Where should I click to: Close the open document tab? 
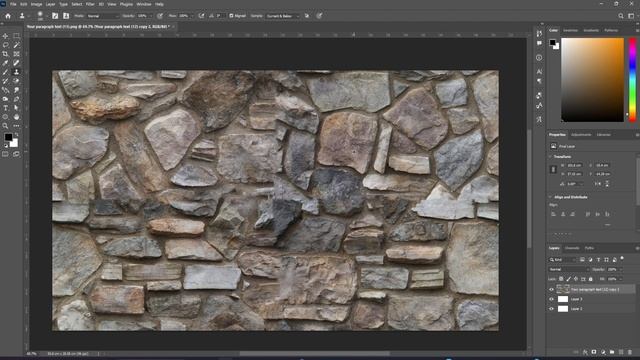coord(173,27)
